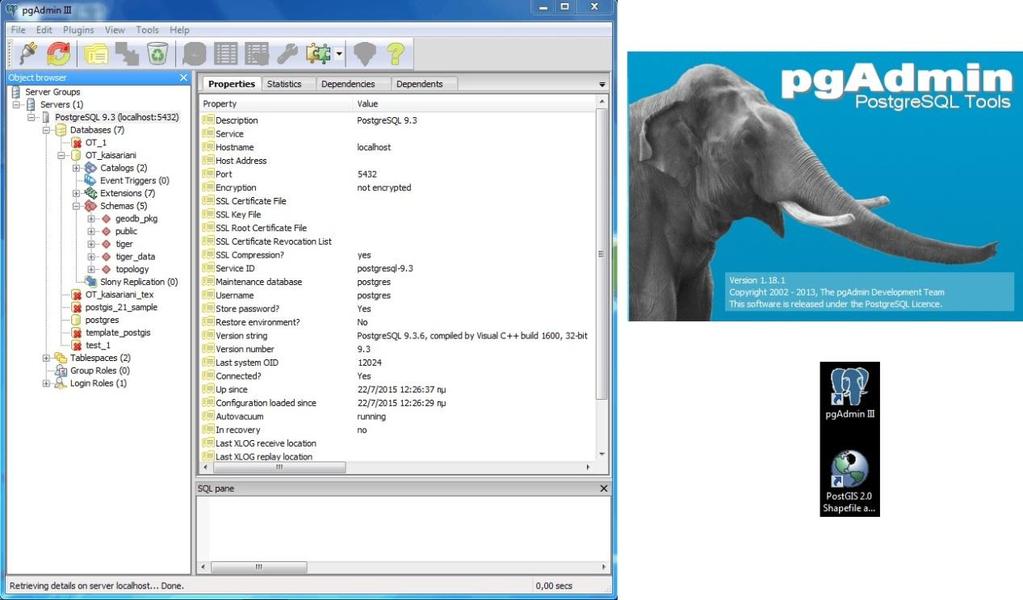Open the Plugins dropdown arrow
The image size is (1023, 600).
tap(339, 54)
